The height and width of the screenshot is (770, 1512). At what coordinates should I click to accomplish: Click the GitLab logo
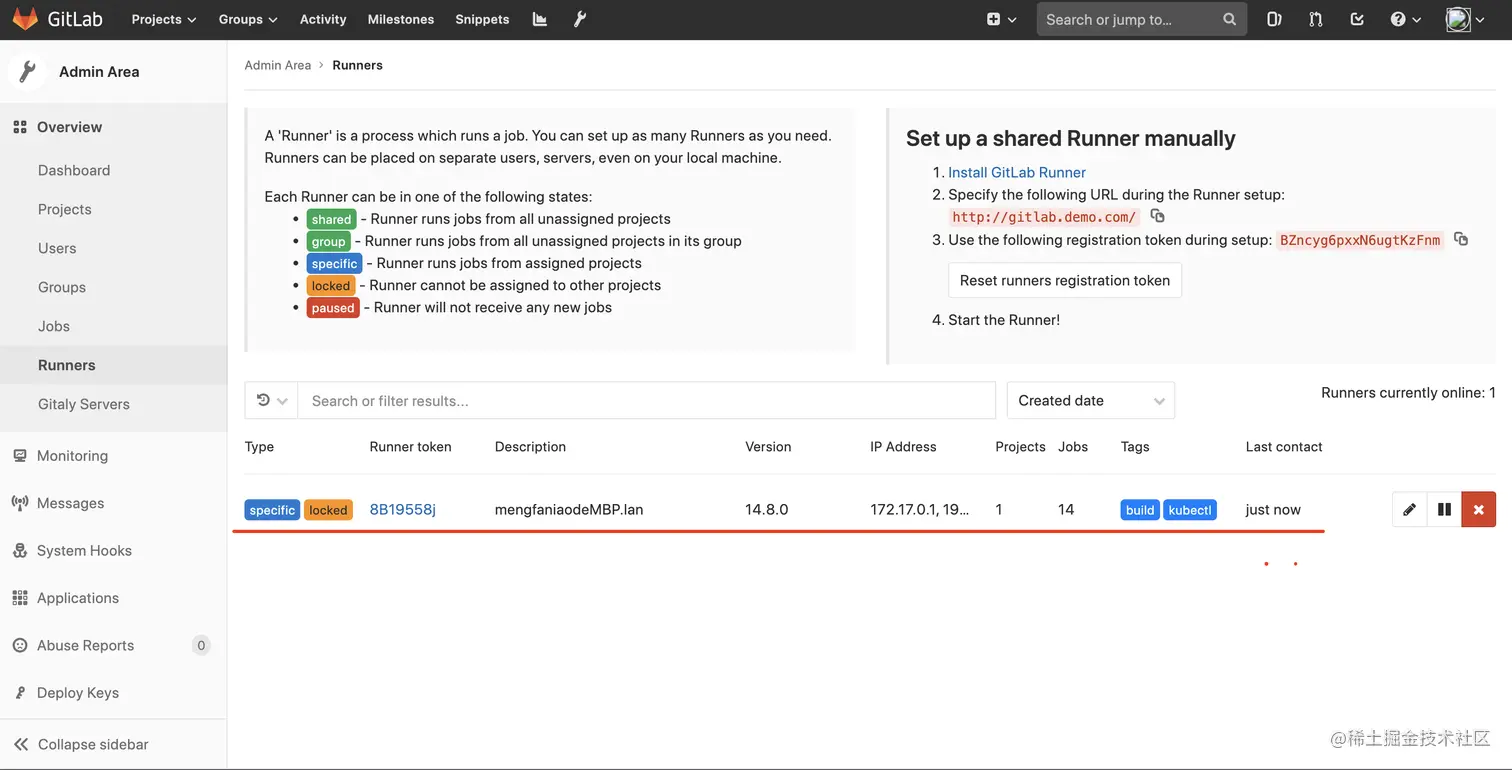(58, 19)
